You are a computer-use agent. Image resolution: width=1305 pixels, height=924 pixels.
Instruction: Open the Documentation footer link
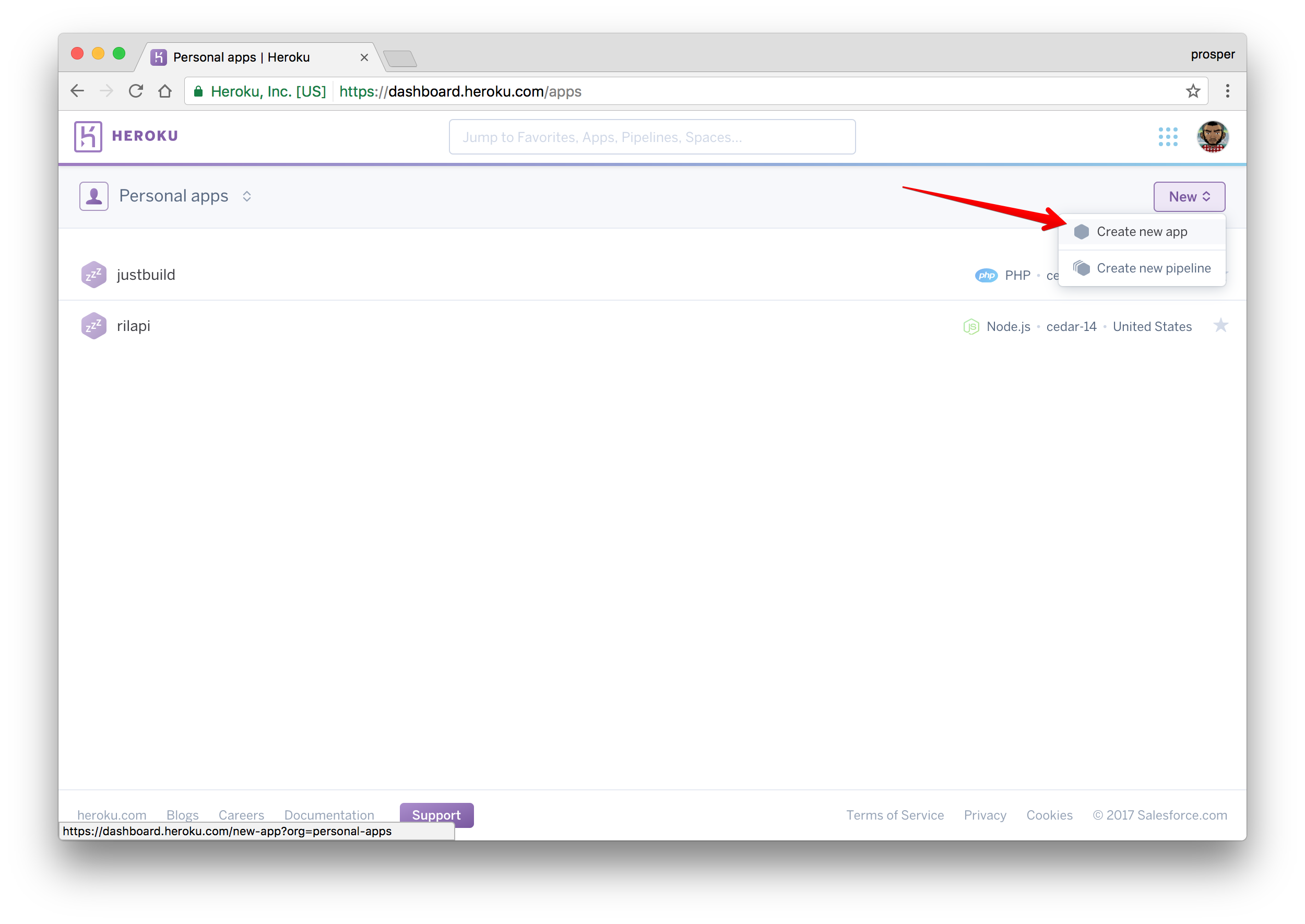point(329,815)
